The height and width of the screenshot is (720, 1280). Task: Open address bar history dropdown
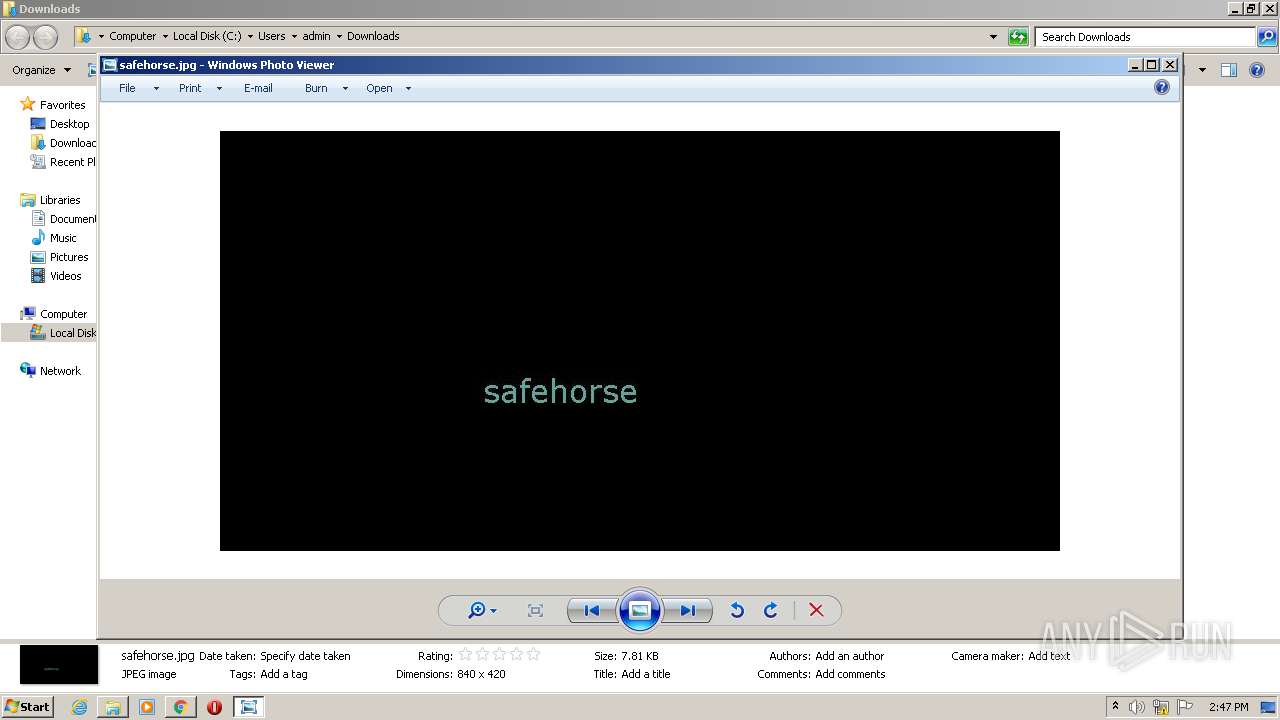(x=993, y=37)
